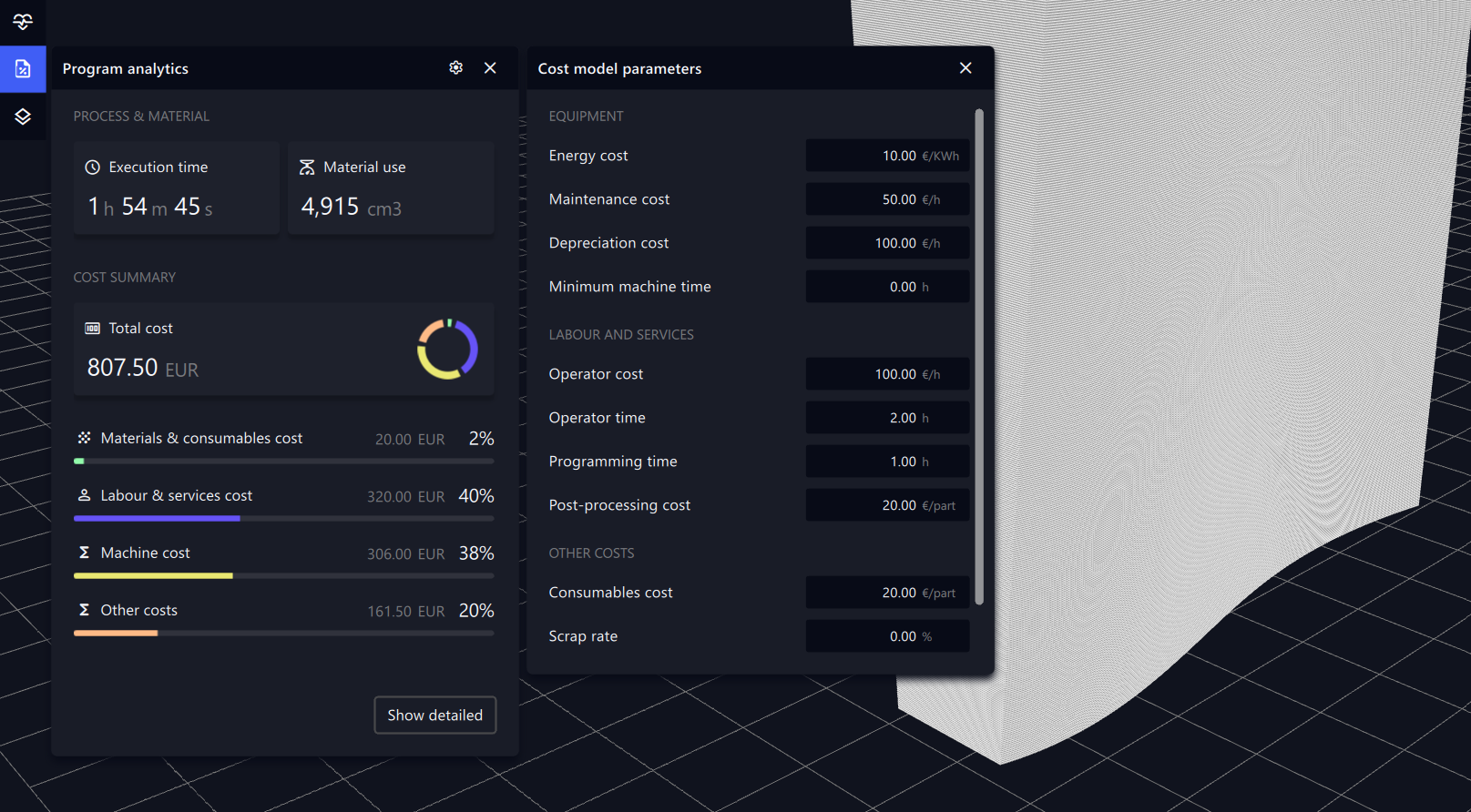
Task: Edit the Consumables cost input field
Action: point(887,593)
